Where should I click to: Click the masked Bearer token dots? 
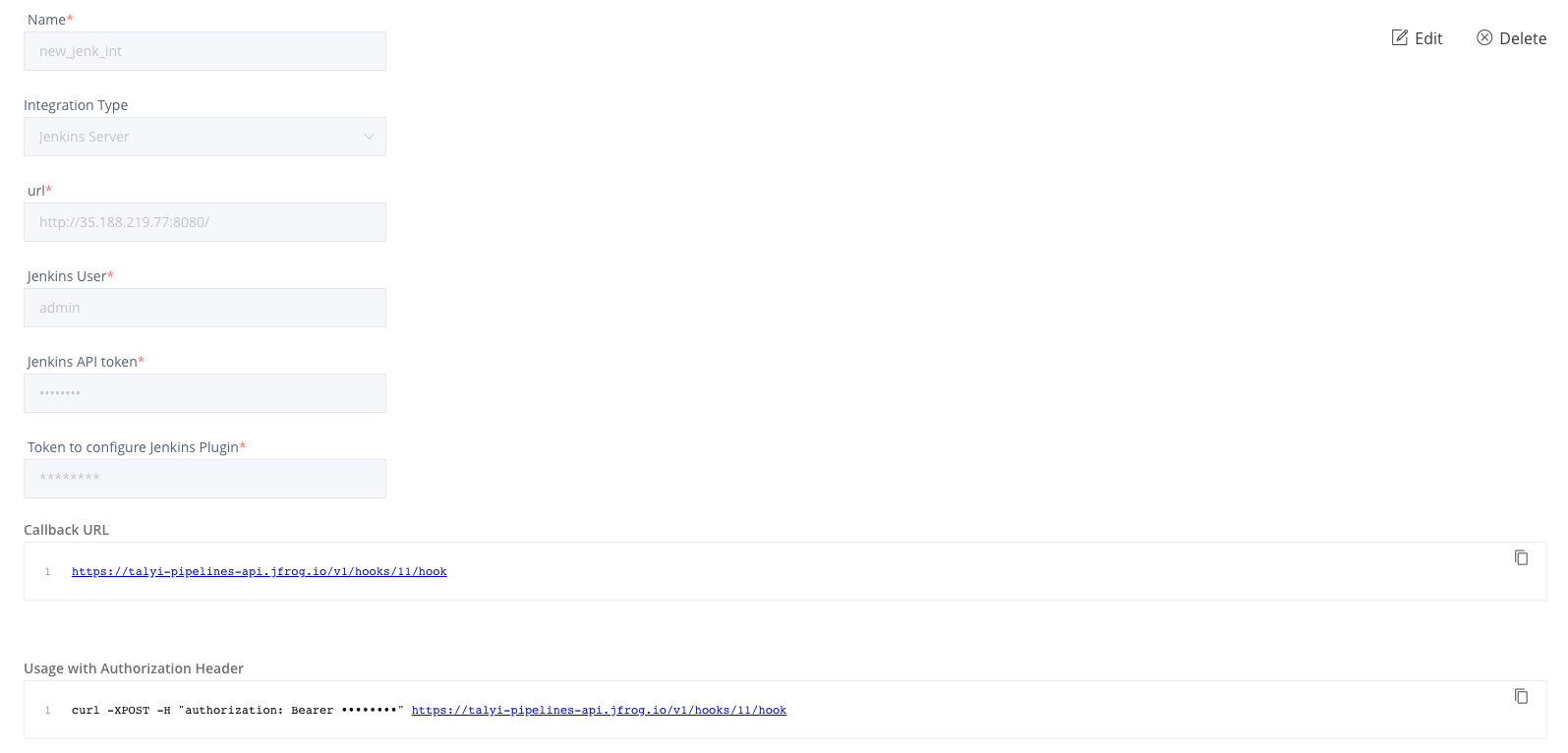[x=369, y=710]
